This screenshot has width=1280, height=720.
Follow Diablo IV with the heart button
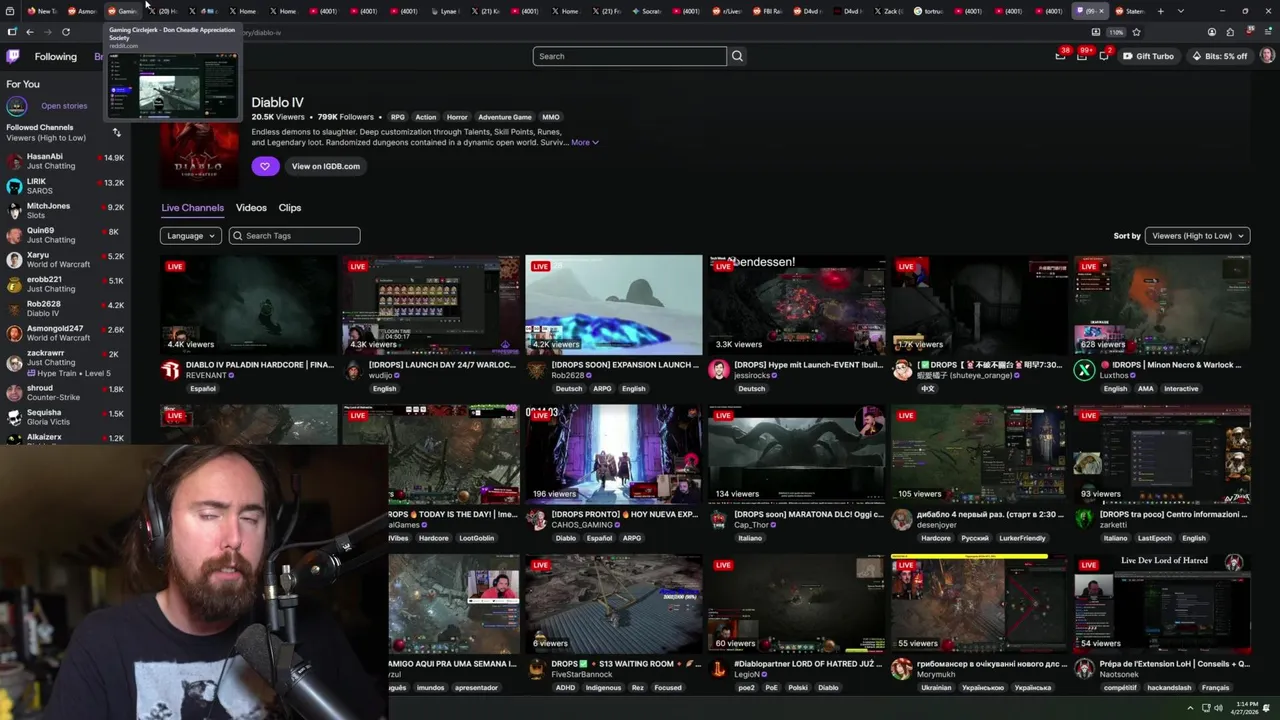[x=264, y=166]
